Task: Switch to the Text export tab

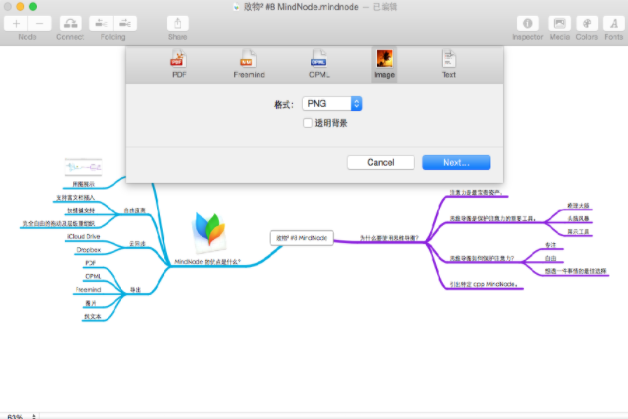Action: tap(449, 64)
